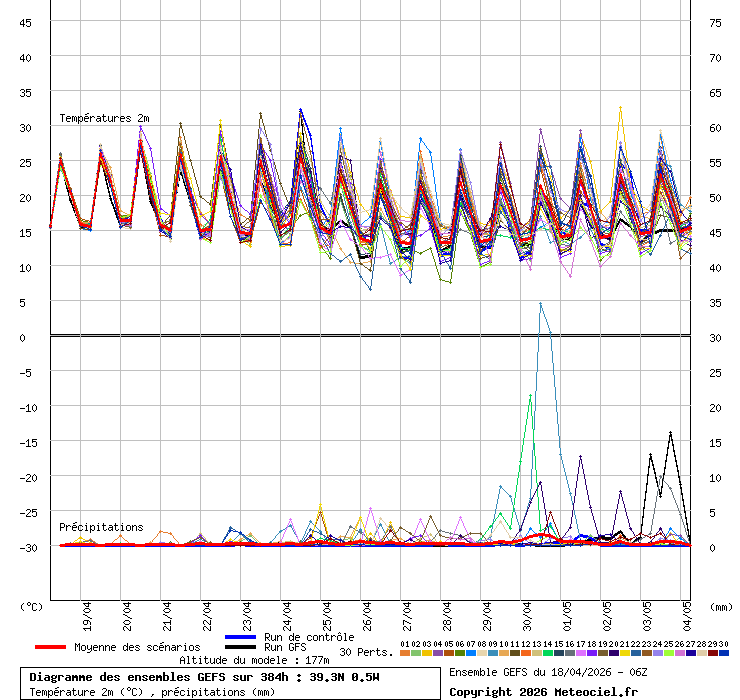The width and height of the screenshot is (740, 700).
Task: Click the Copyright 2026 Meteociel.fr text
Action: pos(534,692)
